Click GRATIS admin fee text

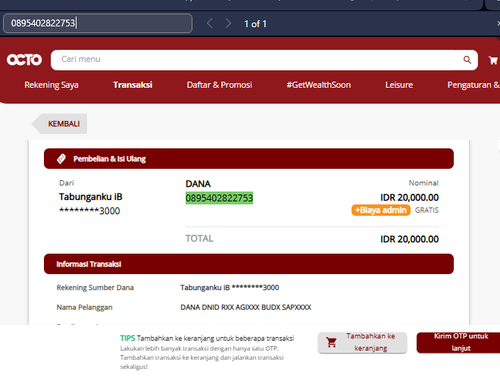(427, 210)
